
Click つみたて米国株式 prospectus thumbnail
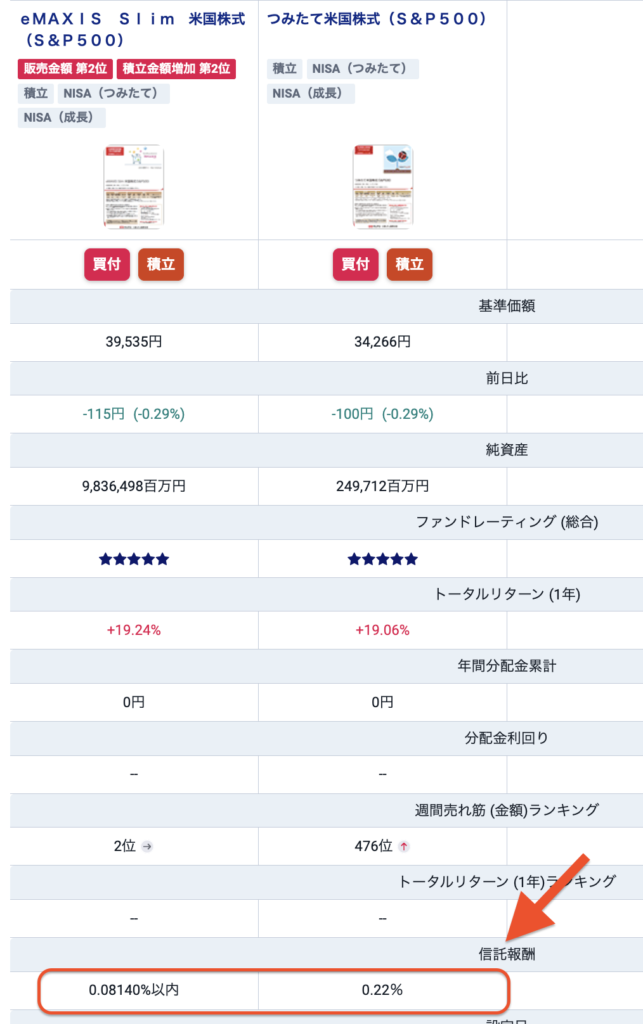[x=382, y=188]
